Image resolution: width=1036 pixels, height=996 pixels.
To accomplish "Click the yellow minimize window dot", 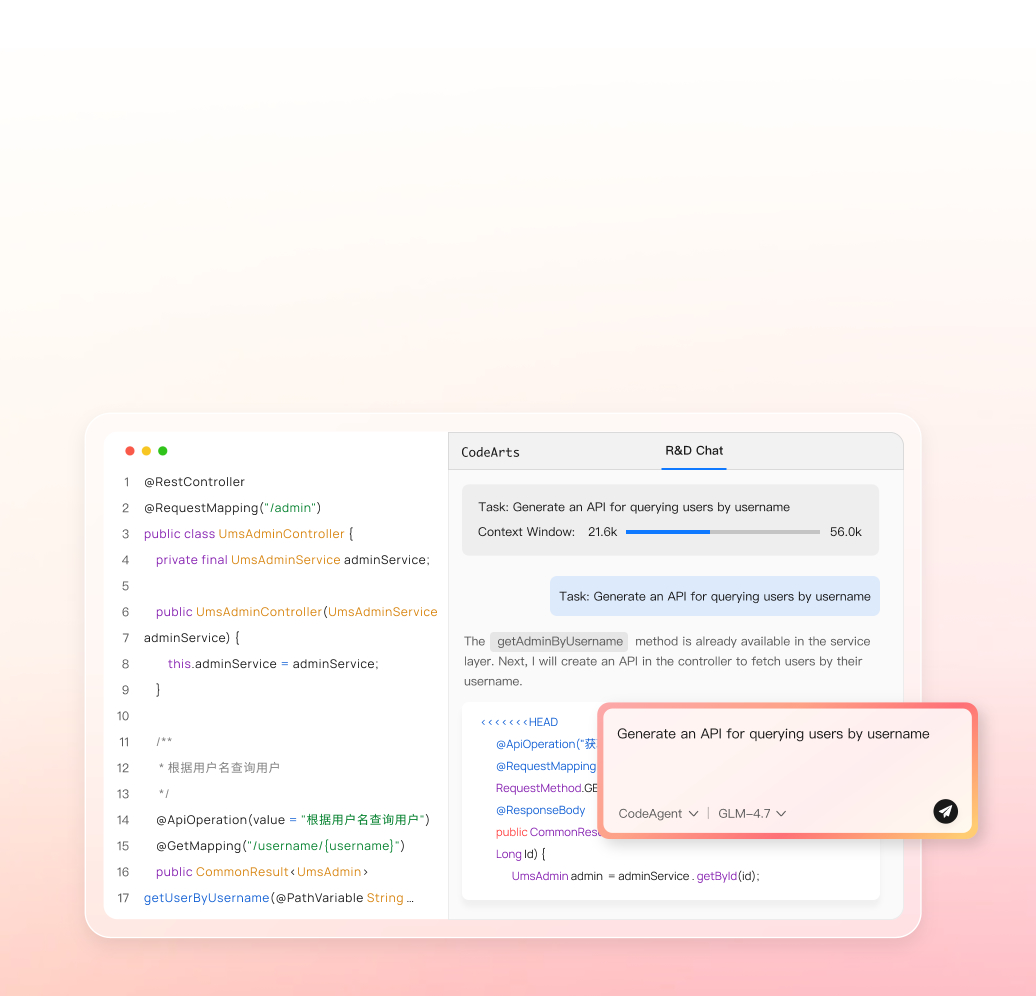I will click(146, 451).
